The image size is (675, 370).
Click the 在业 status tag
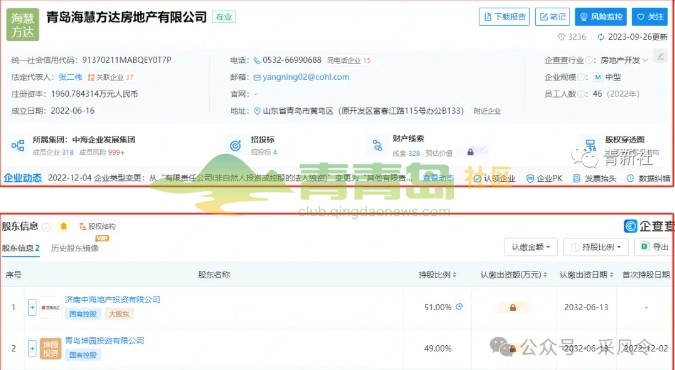(x=224, y=17)
